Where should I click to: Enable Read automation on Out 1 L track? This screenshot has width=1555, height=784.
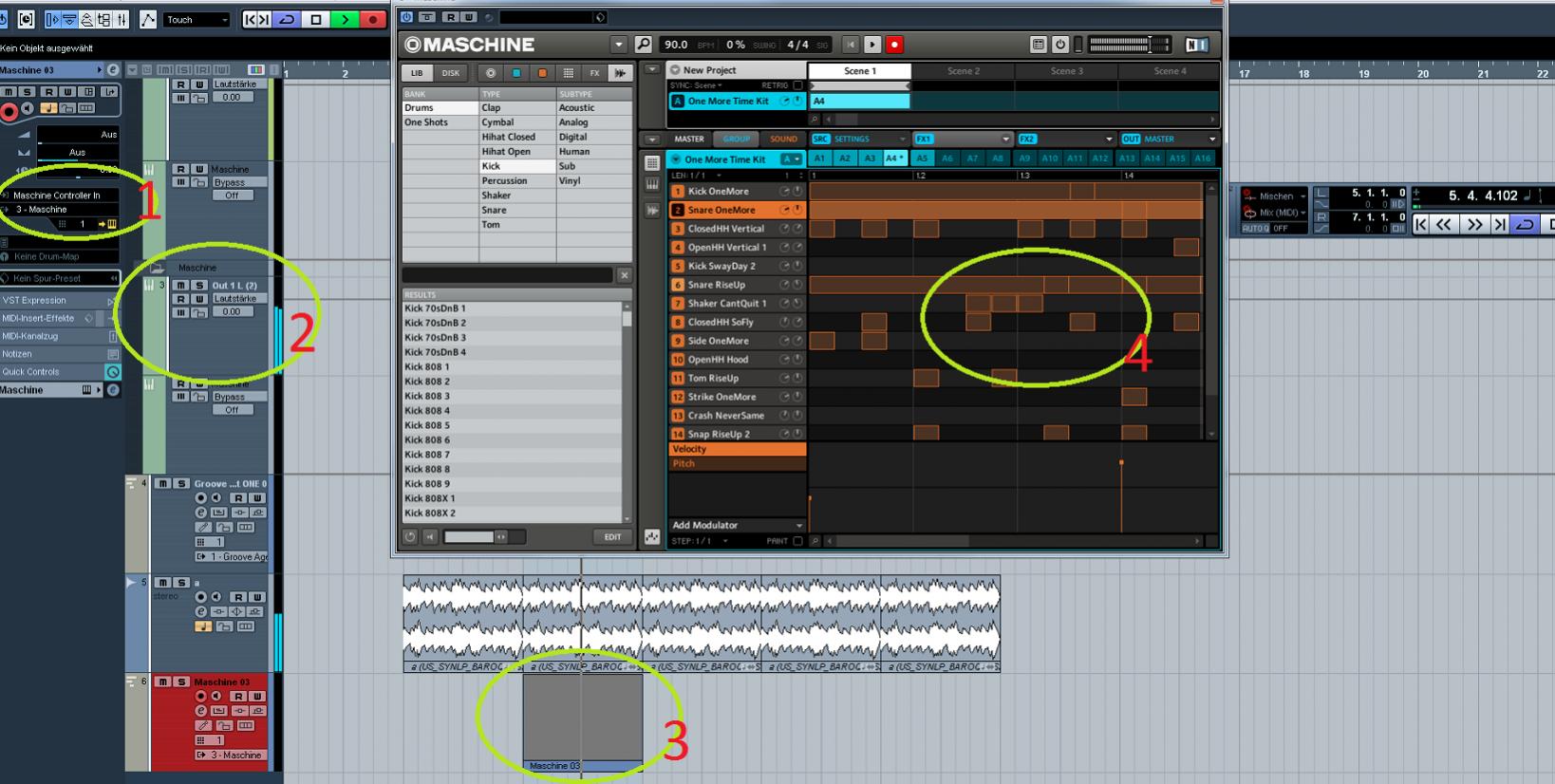pos(180,299)
